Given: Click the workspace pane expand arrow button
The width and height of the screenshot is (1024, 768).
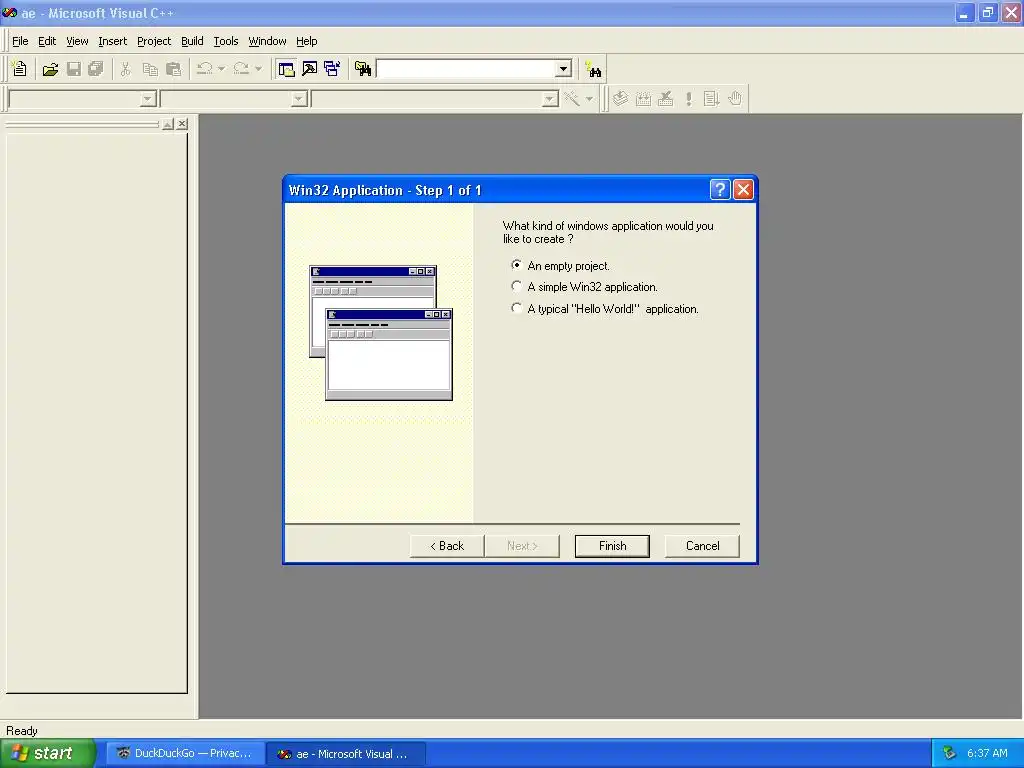Looking at the screenshot, I should (x=168, y=123).
